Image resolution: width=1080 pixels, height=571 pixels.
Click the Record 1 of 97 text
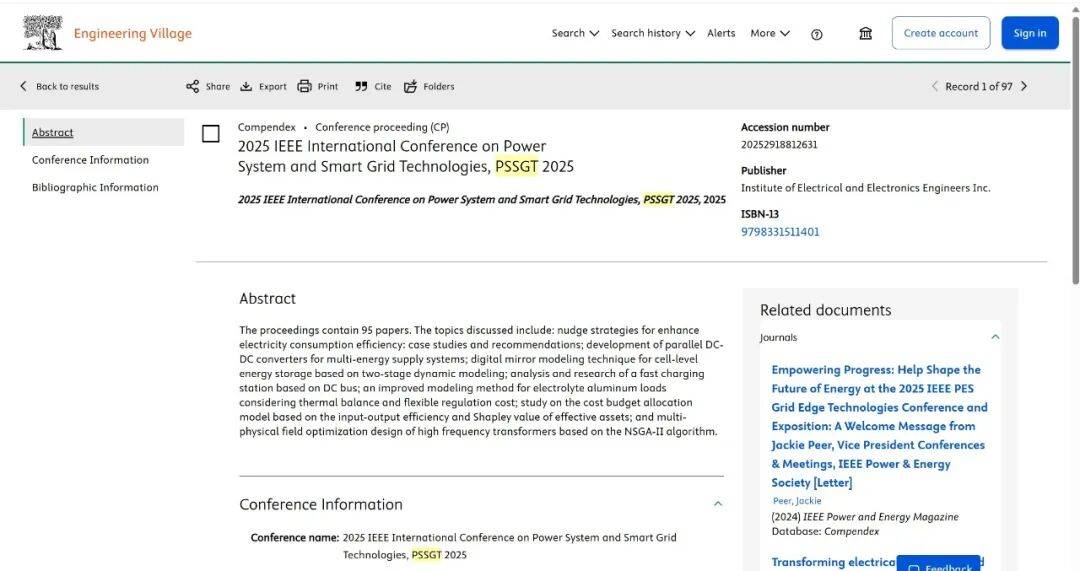(x=979, y=86)
